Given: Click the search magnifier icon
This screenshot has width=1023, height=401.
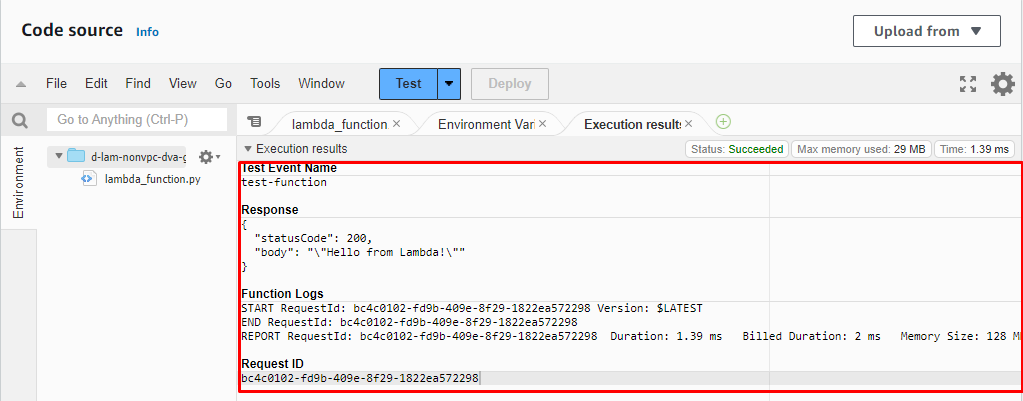Looking at the screenshot, I should 19,120.
